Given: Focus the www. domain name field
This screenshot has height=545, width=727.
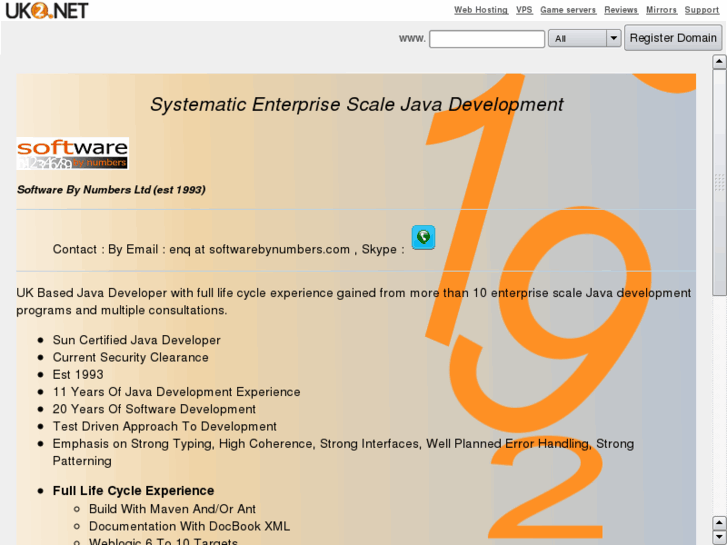Looking at the screenshot, I should [x=487, y=38].
